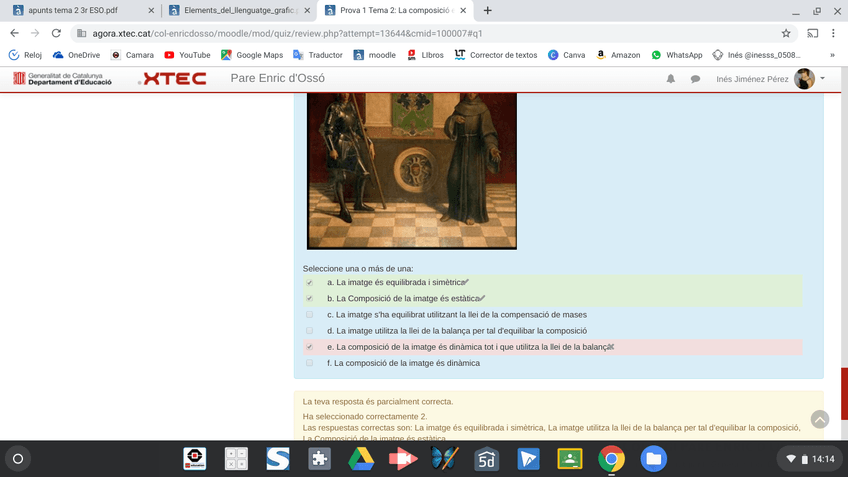Close the apunts tema 2 tab
This screenshot has width=848, height=477.
coord(151,10)
